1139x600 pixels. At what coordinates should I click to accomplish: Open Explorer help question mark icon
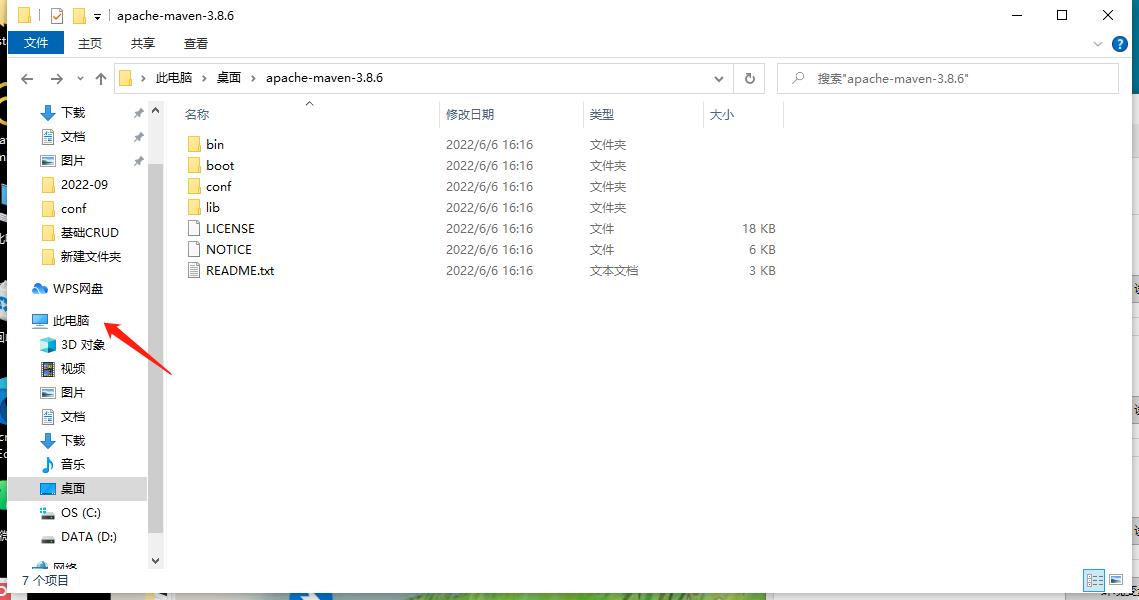[1120, 44]
